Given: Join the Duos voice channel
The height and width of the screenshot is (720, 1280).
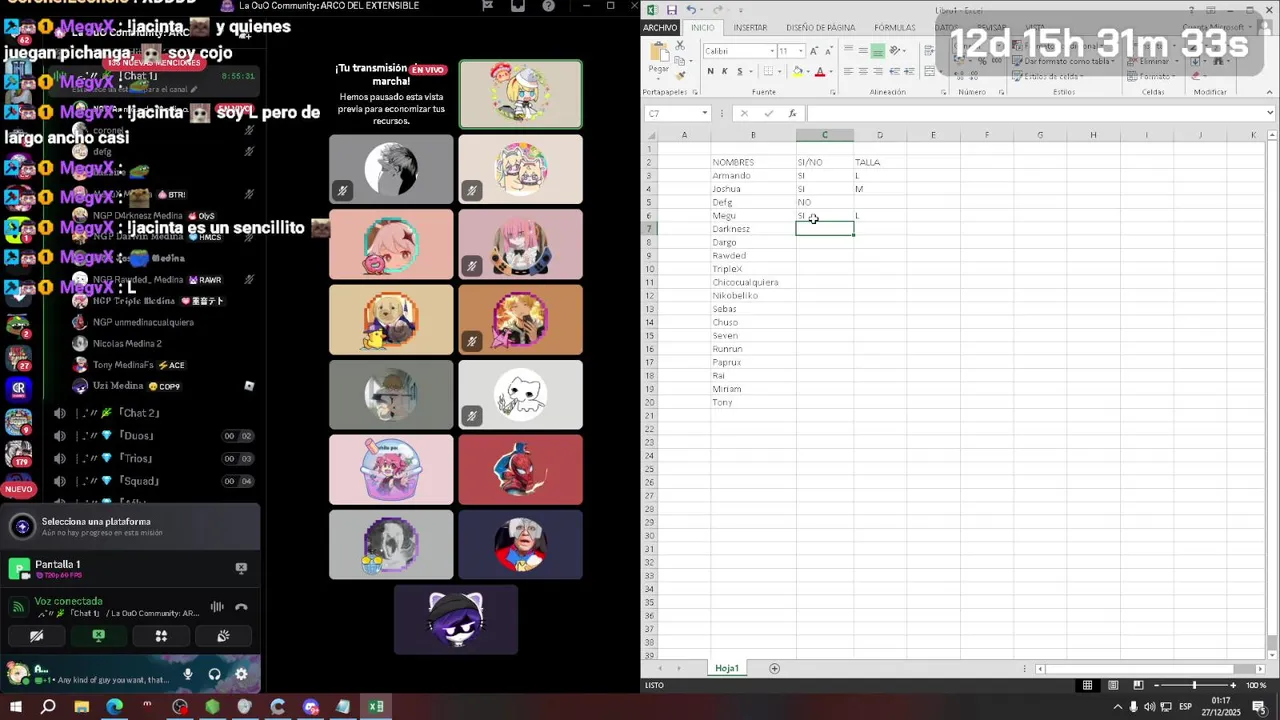Looking at the screenshot, I should (x=152, y=436).
